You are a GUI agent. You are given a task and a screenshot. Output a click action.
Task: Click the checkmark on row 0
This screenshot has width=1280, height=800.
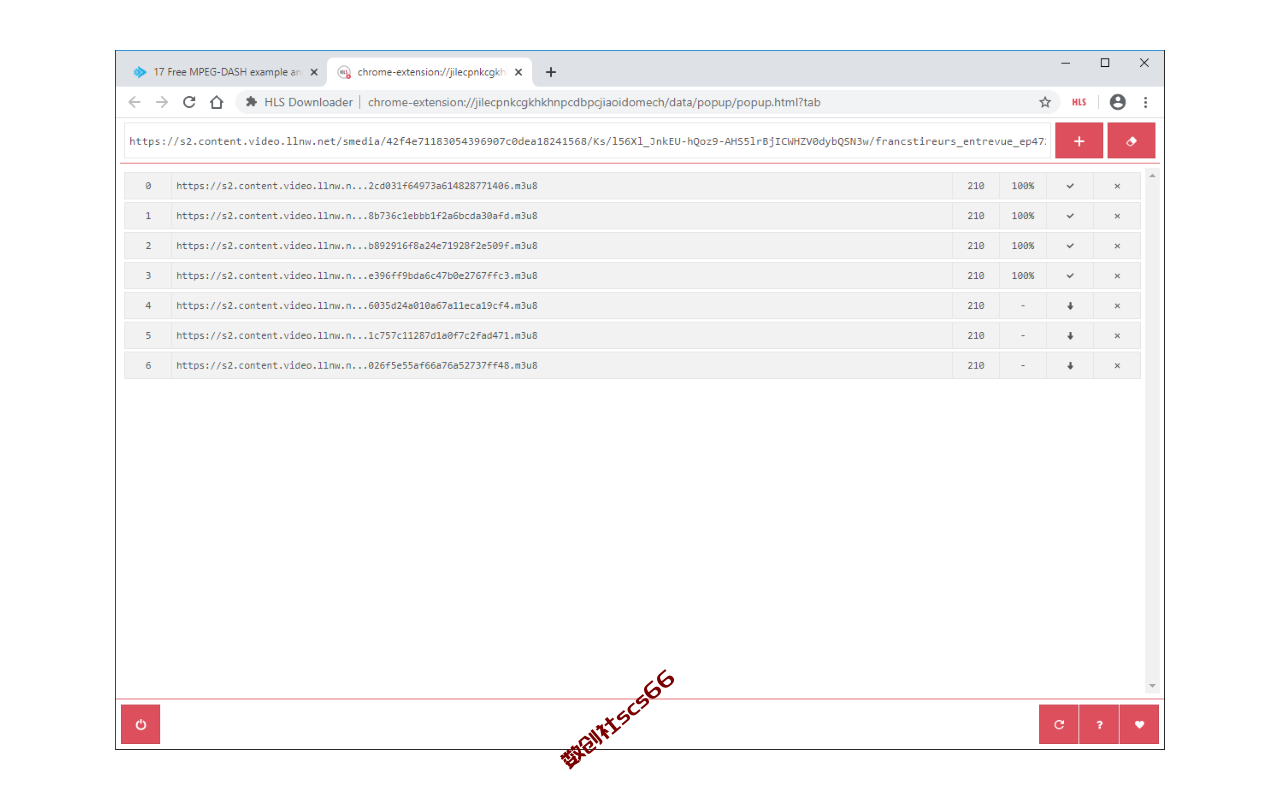pyautogui.click(x=1070, y=186)
